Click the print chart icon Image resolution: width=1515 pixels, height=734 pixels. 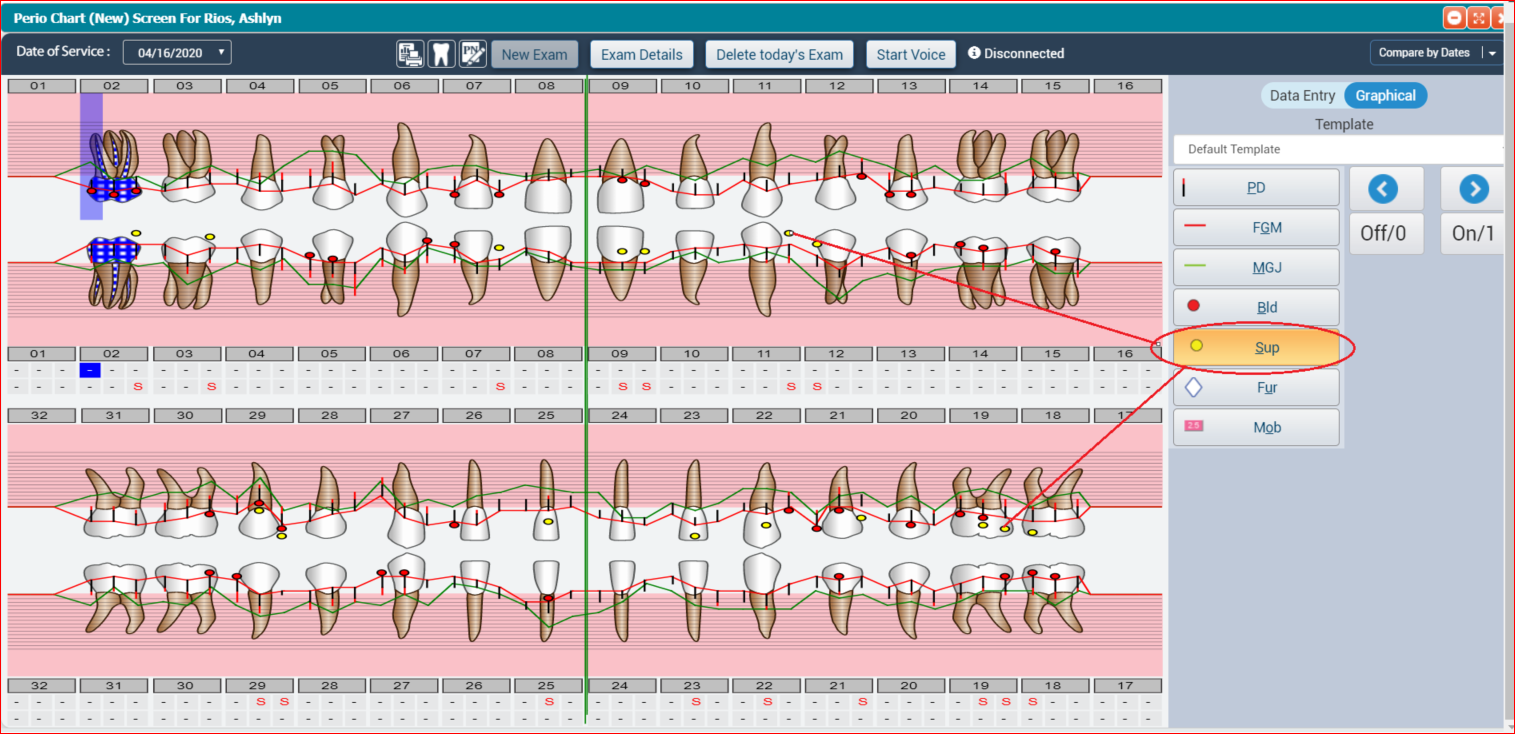[x=410, y=54]
